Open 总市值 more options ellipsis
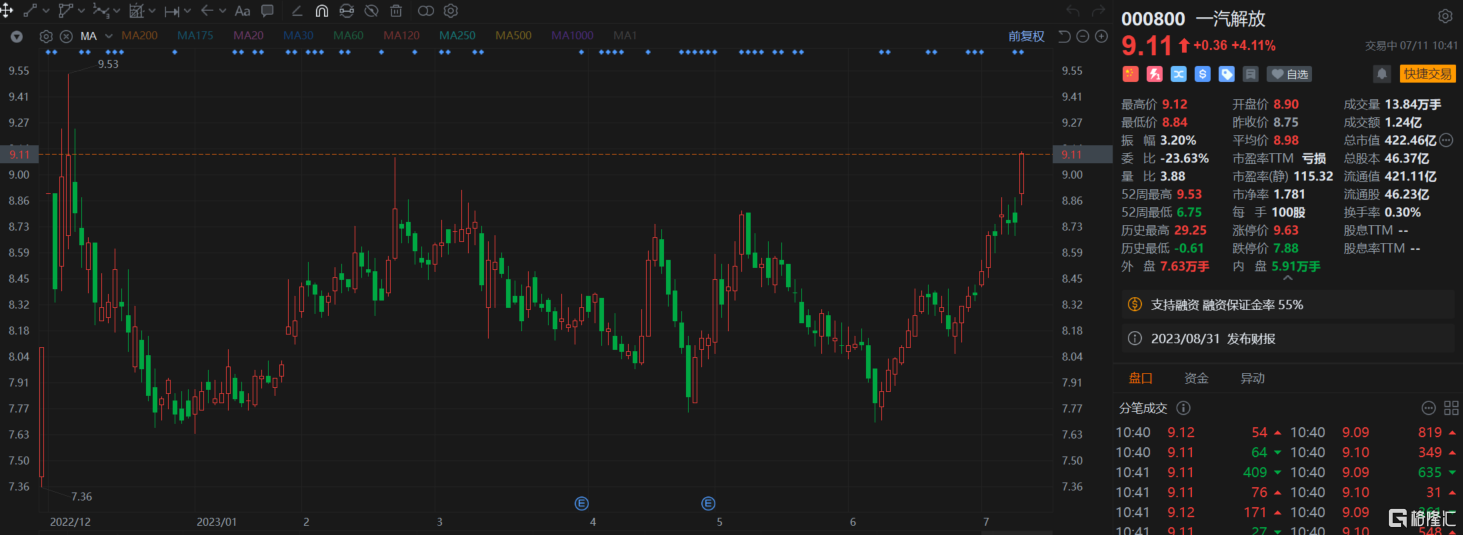This screenshot has width=1463, height=535. coord(1446,141)
